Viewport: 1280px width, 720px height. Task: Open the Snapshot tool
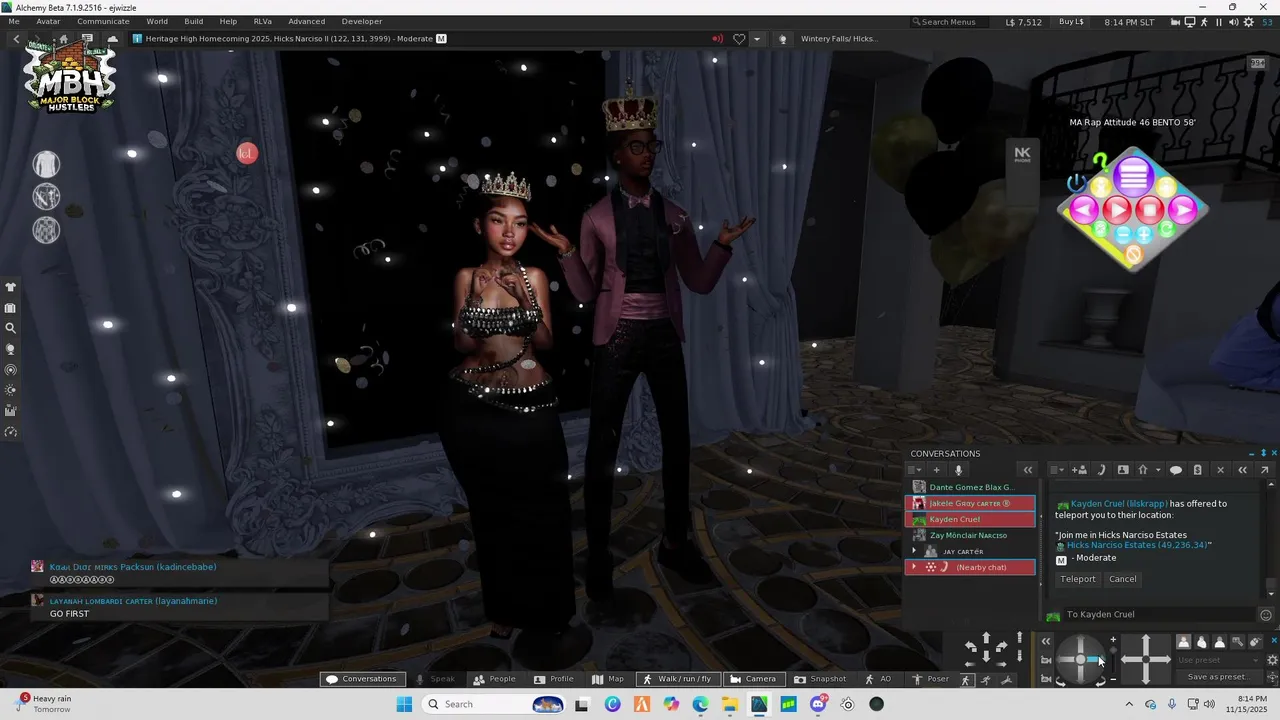point(820,679)
